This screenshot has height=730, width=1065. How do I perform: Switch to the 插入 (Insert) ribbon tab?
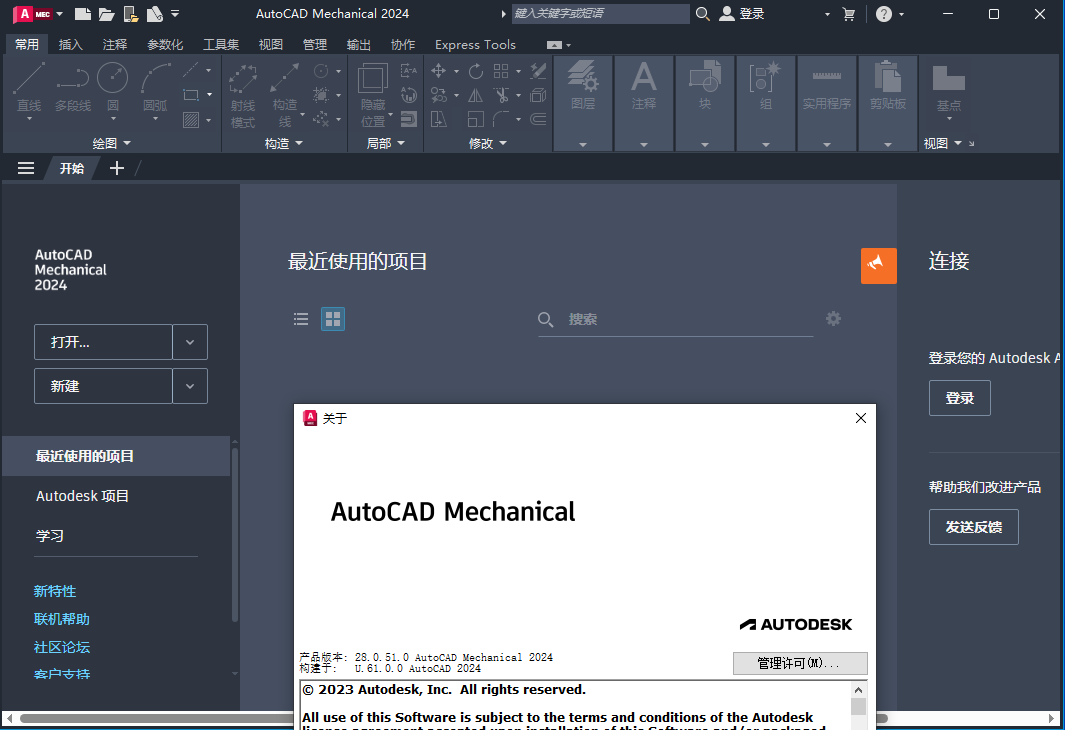71,45
